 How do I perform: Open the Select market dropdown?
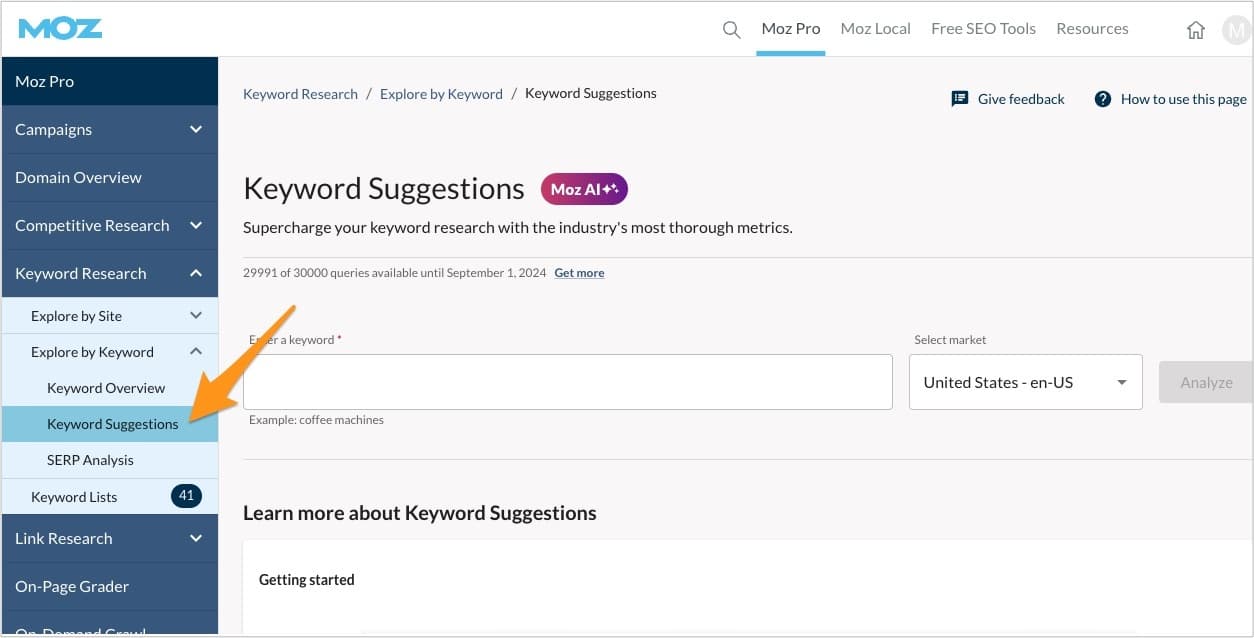(x=1025, y=382)
